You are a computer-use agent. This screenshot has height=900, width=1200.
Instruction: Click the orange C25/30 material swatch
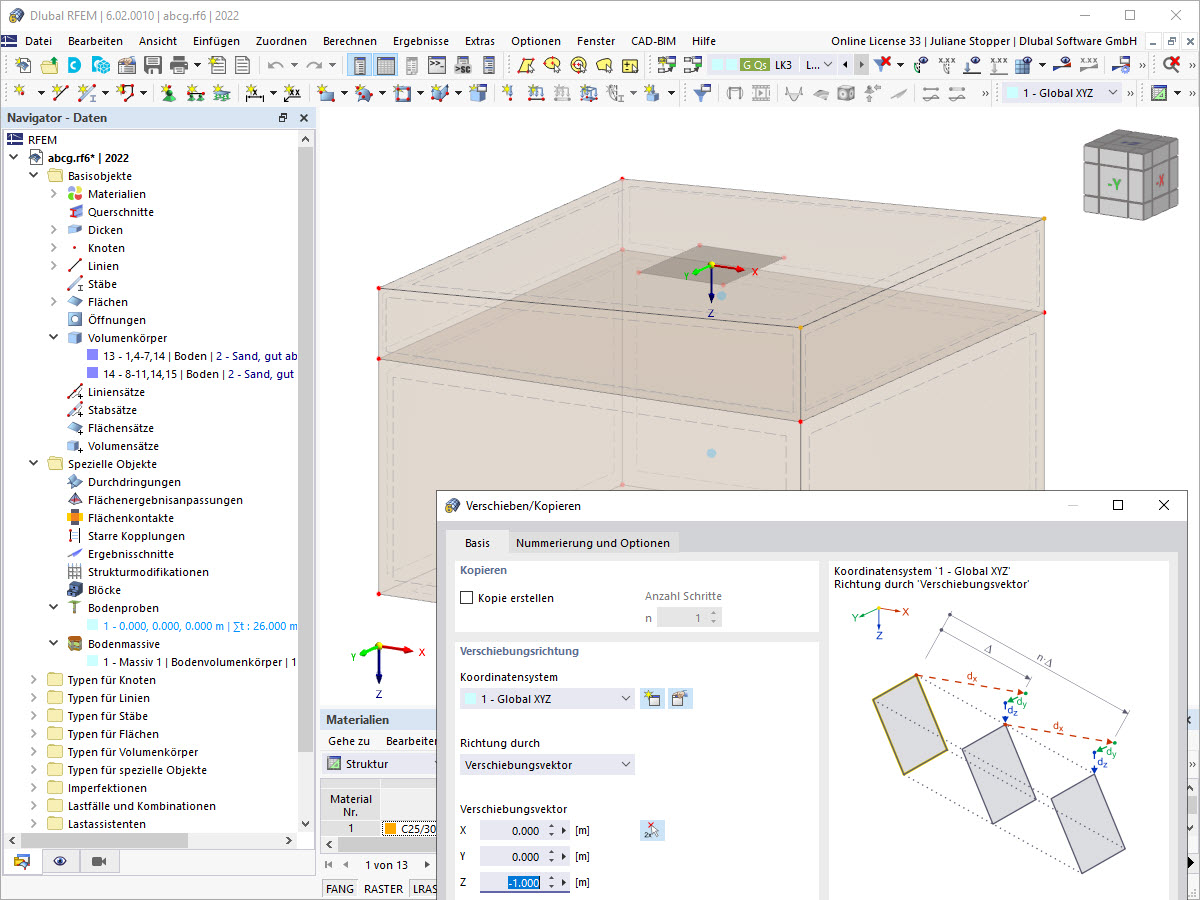(390, 829)
